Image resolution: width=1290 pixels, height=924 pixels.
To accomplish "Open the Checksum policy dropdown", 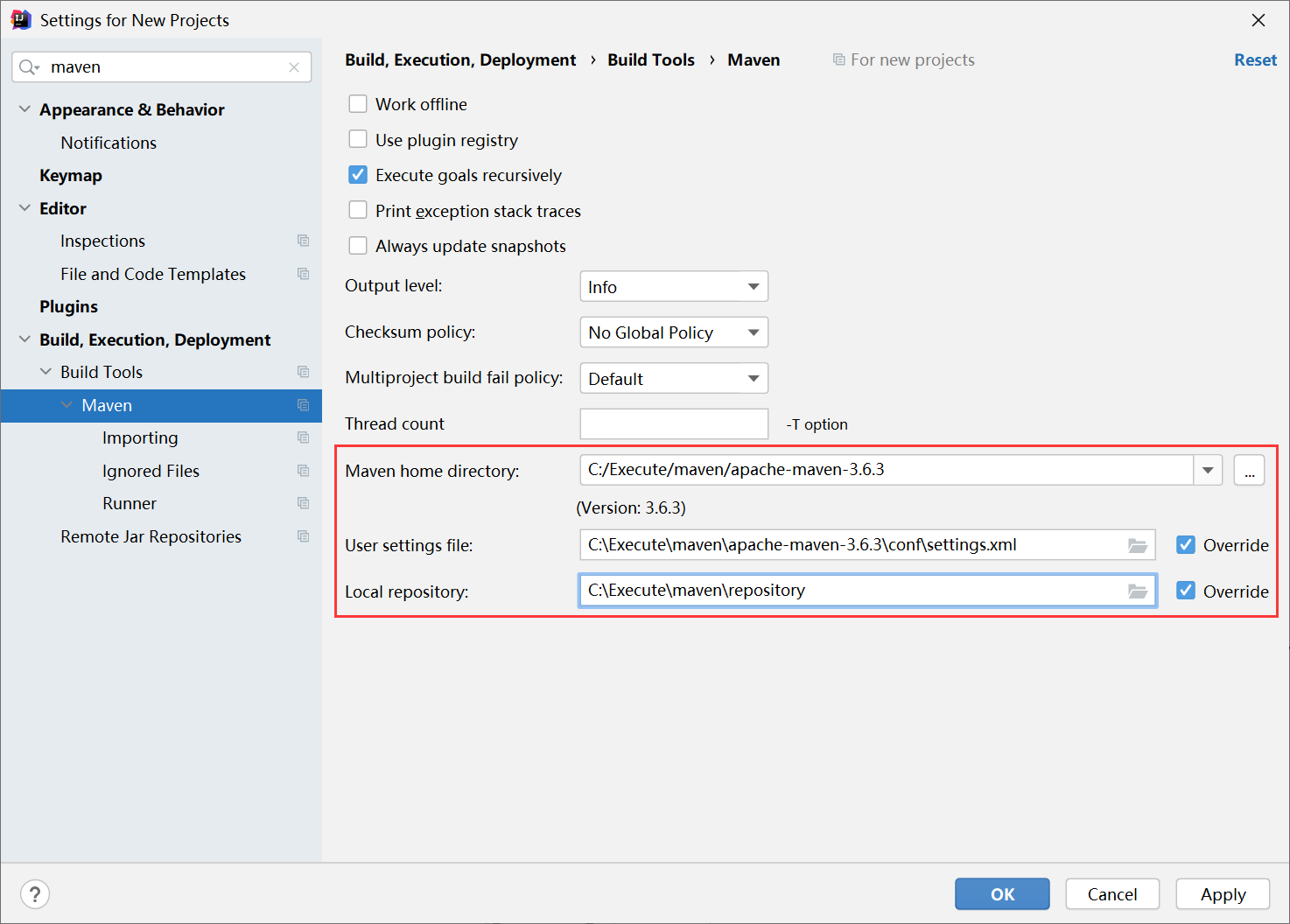I will [x=674, y=332].
